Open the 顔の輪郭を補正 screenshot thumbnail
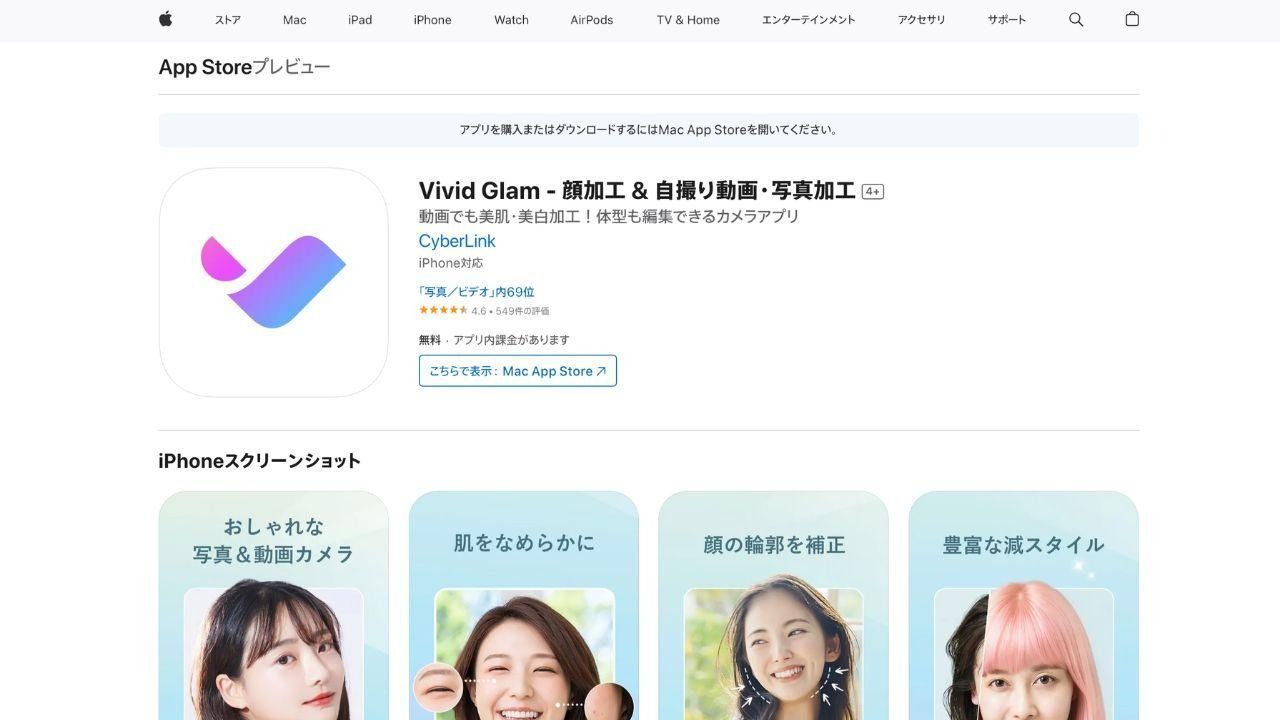Image resolution: width=1280 pixels, height=720 pixels. (774, 605)
